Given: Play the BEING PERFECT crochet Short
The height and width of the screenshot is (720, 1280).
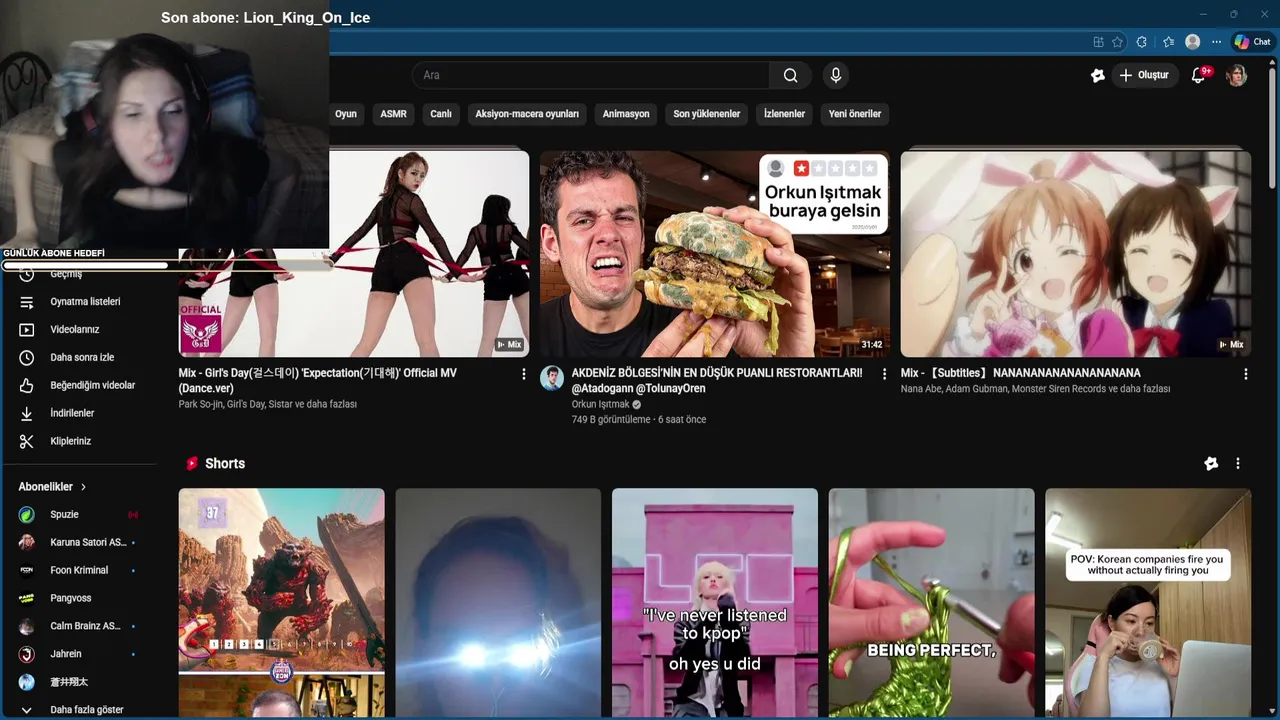Looking at the screenshot, I should 931,604.
